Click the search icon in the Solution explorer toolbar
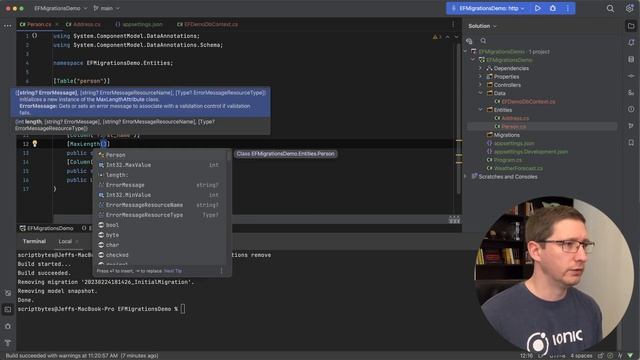The height and width of the screenshot is (360, 640). point(483,40)
